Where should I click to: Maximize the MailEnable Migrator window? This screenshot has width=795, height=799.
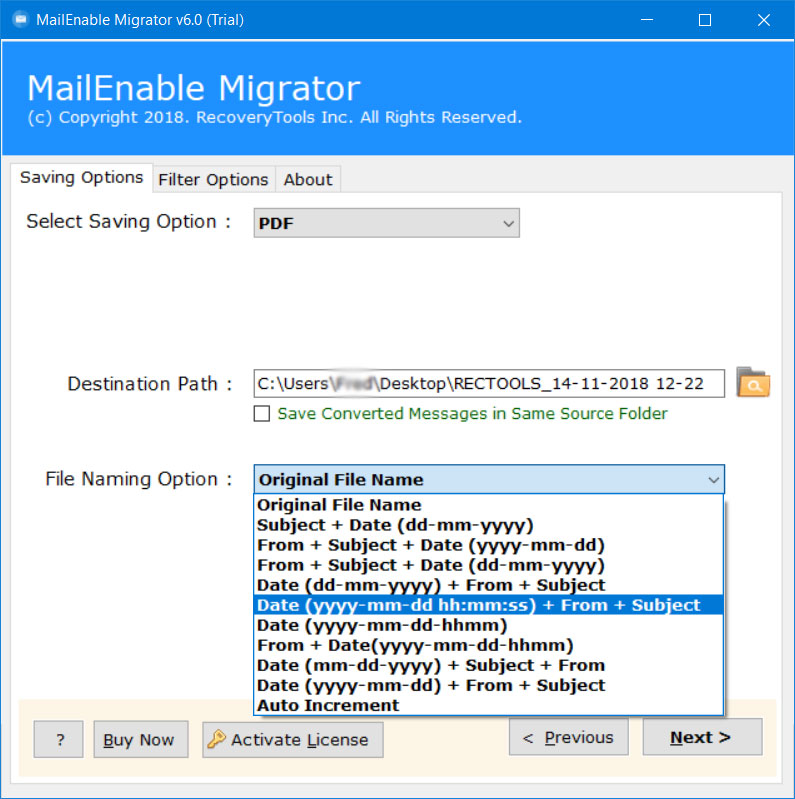pos(705,20)
